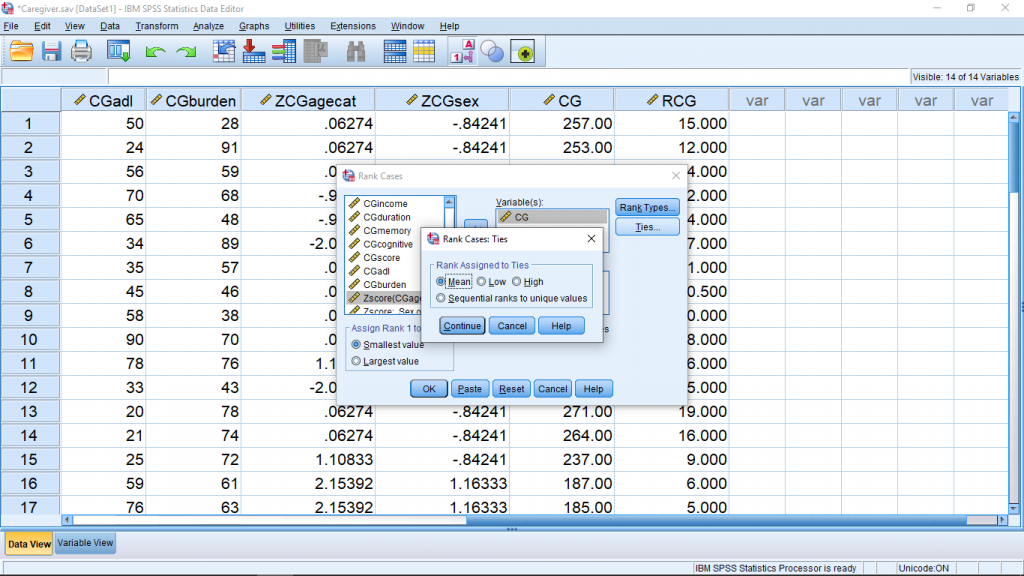Select the Mean radio button for ties
The image size is (1024, 576).
pos(441,281)
